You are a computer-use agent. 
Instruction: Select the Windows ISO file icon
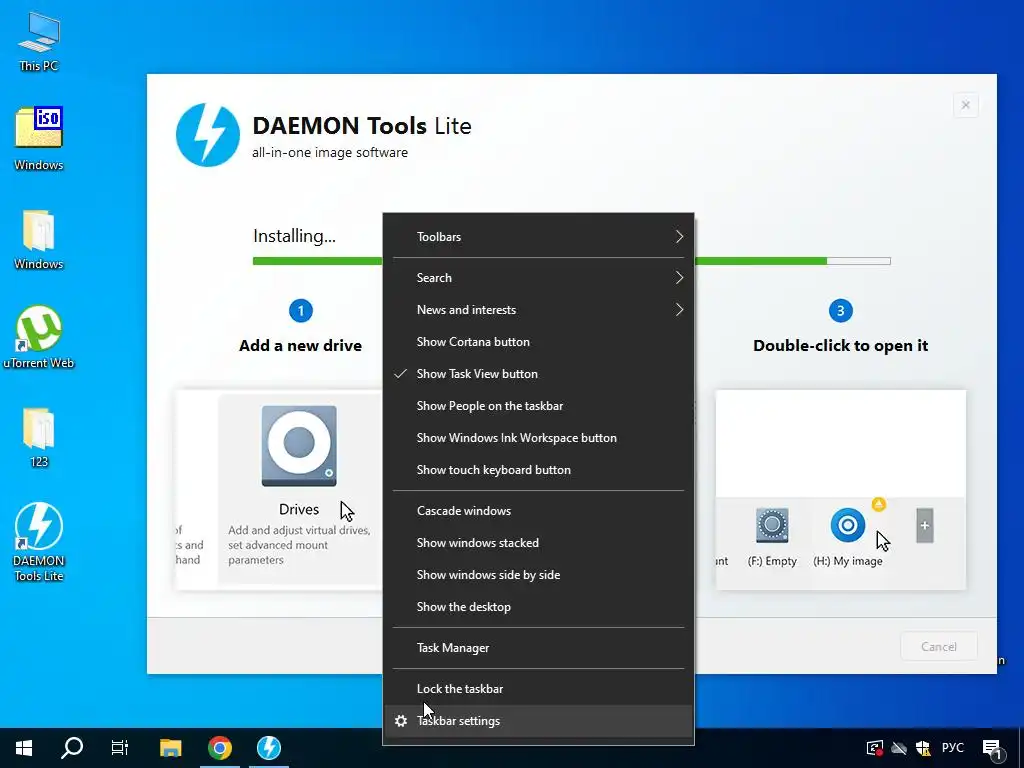[x=39, y=138]
